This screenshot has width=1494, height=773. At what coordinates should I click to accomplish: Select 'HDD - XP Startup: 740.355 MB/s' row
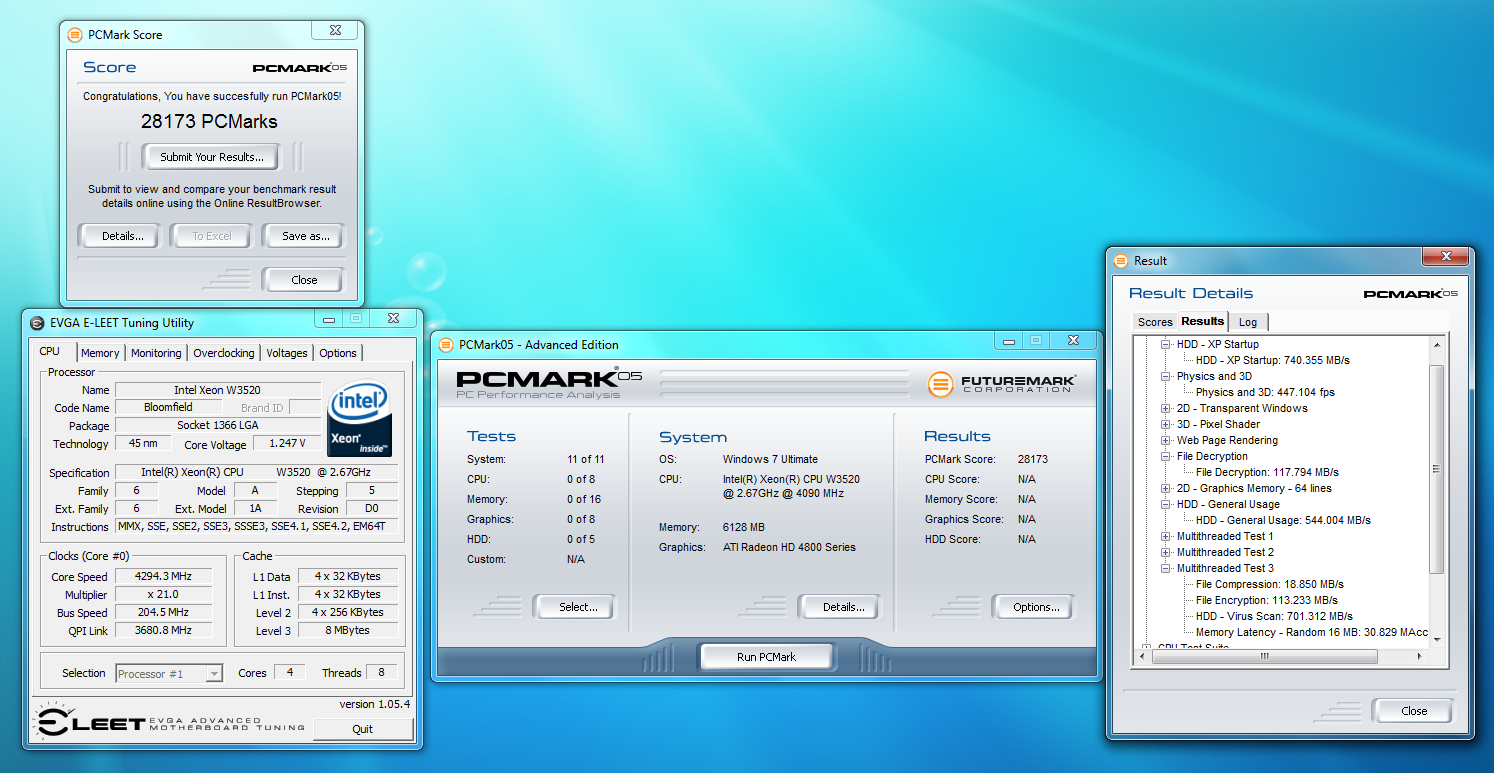tap(1274, 360)
